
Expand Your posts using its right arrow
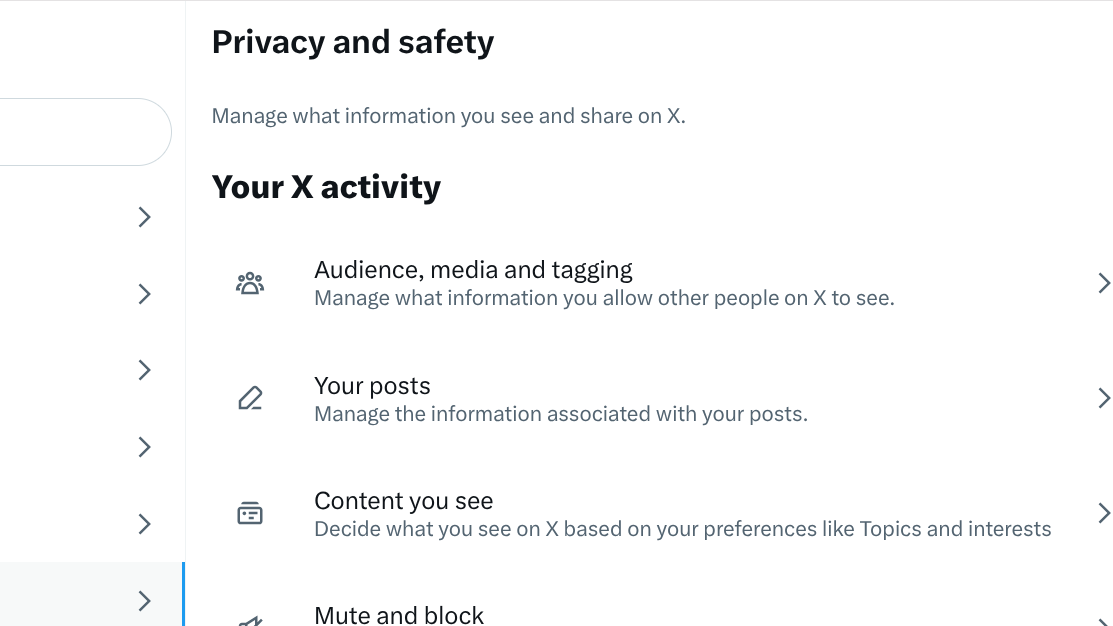coord(1104,398)
